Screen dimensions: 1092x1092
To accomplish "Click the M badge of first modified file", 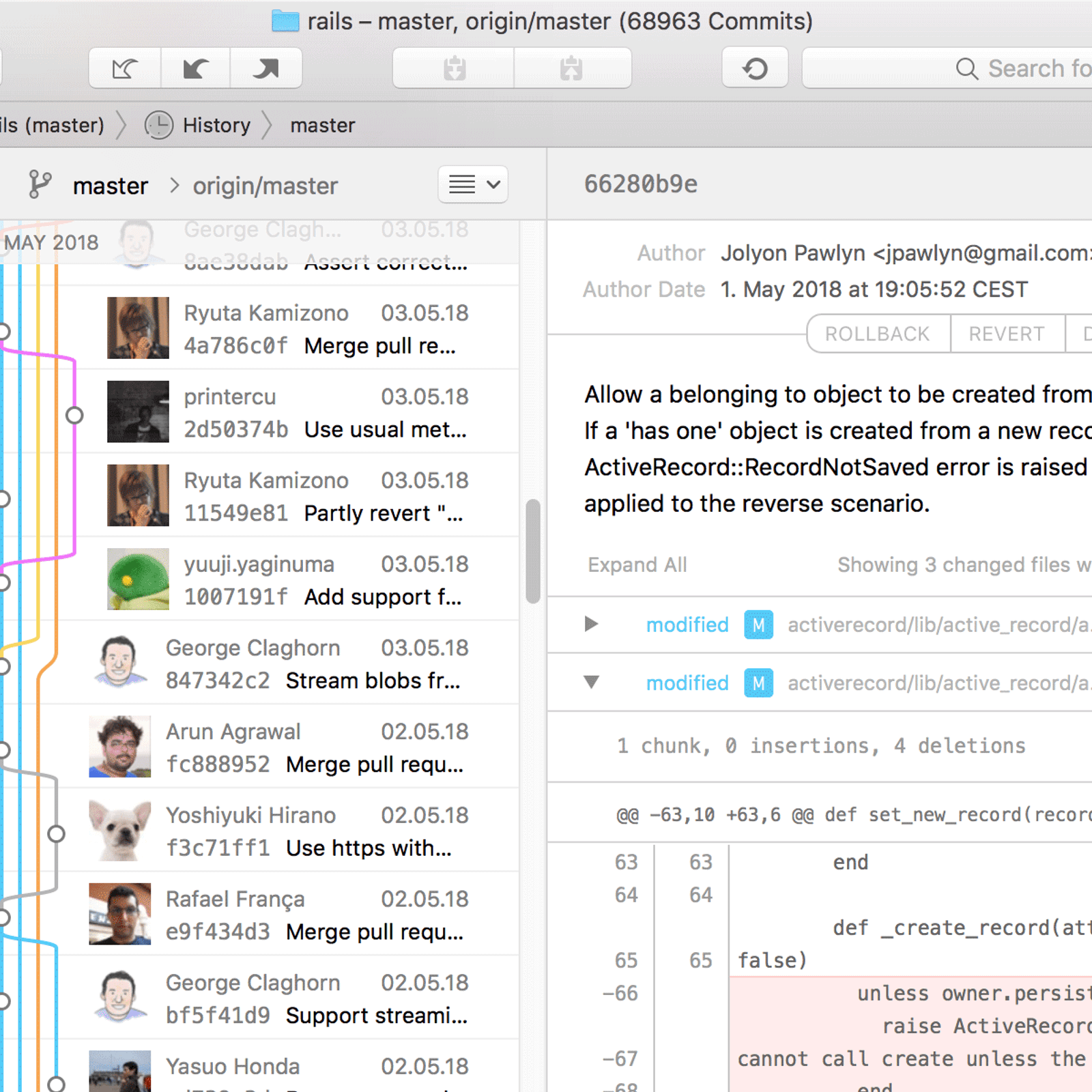I will tap(758, 624).
